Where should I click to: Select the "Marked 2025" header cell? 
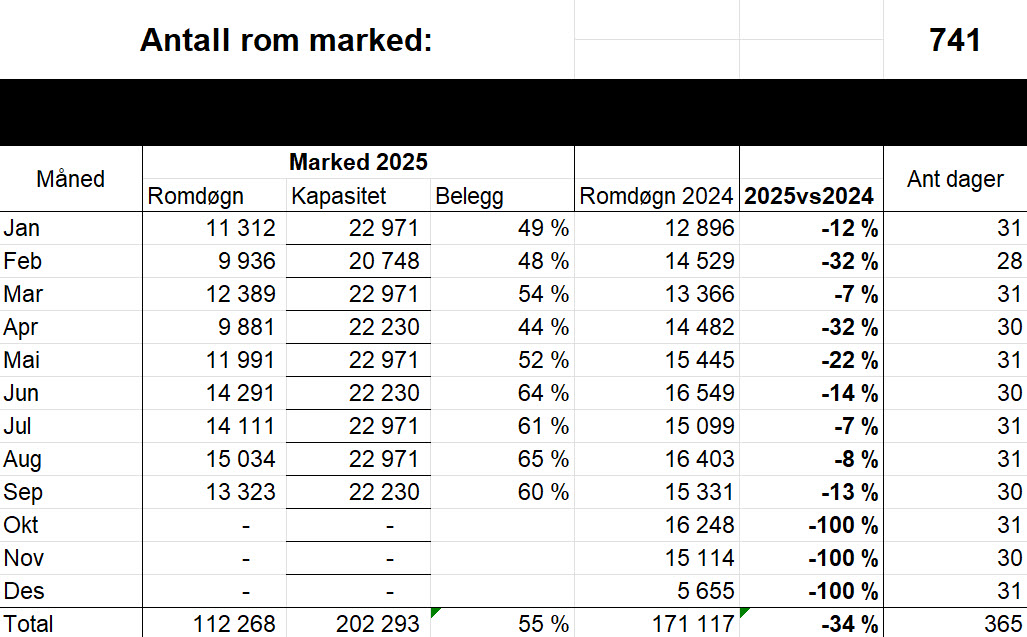(358, 162)
